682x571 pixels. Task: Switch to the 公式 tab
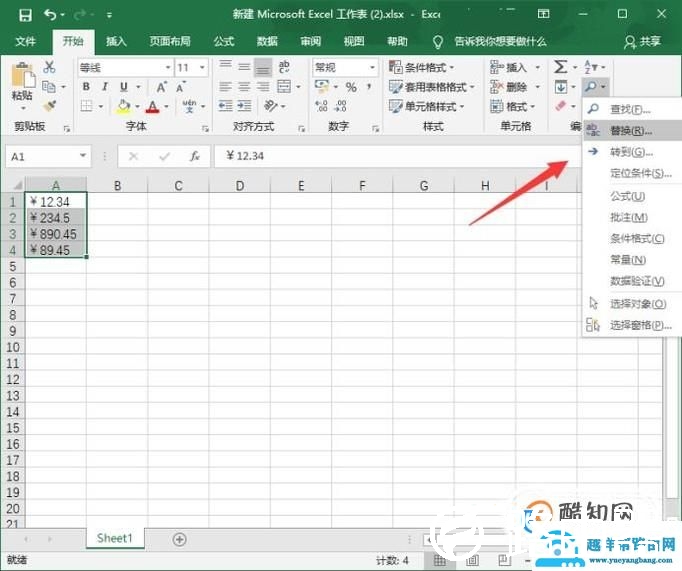point(224,41)
